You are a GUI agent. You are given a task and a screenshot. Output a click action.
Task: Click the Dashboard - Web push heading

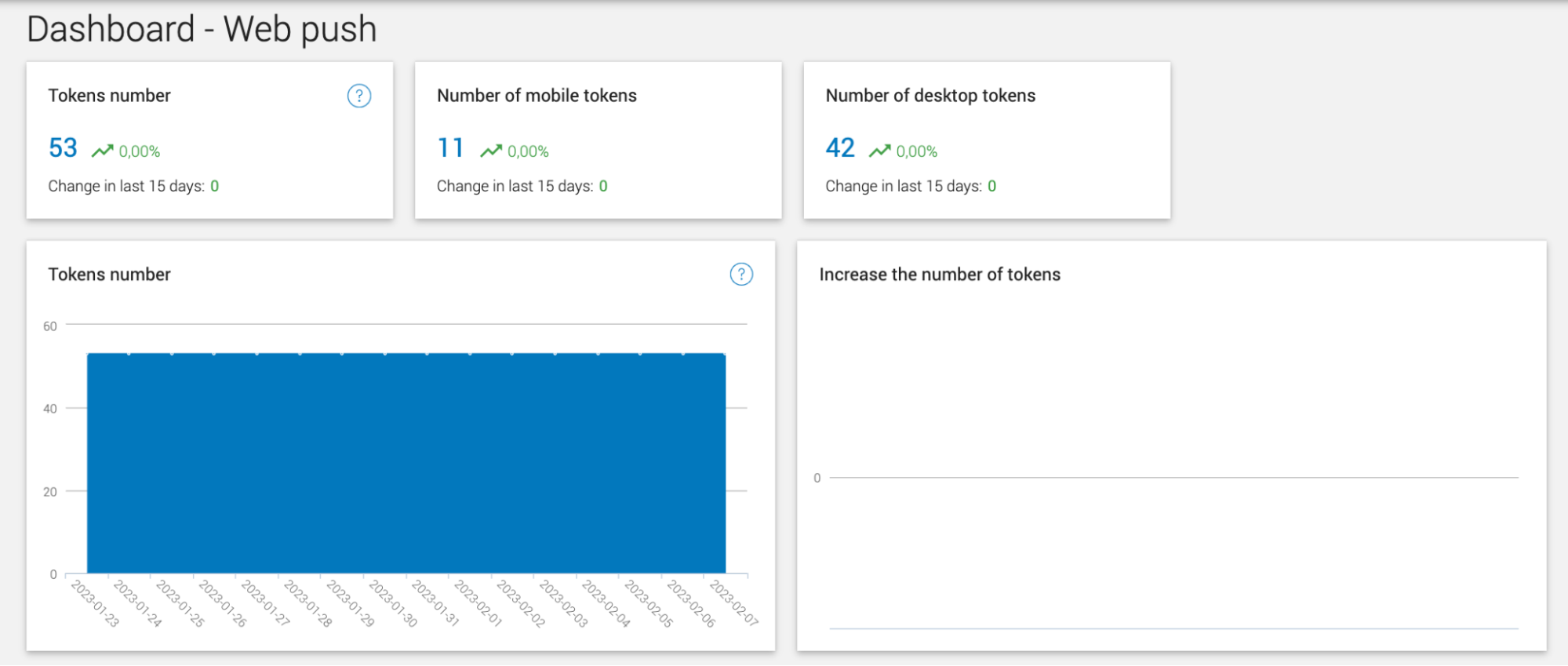[202, 29]
